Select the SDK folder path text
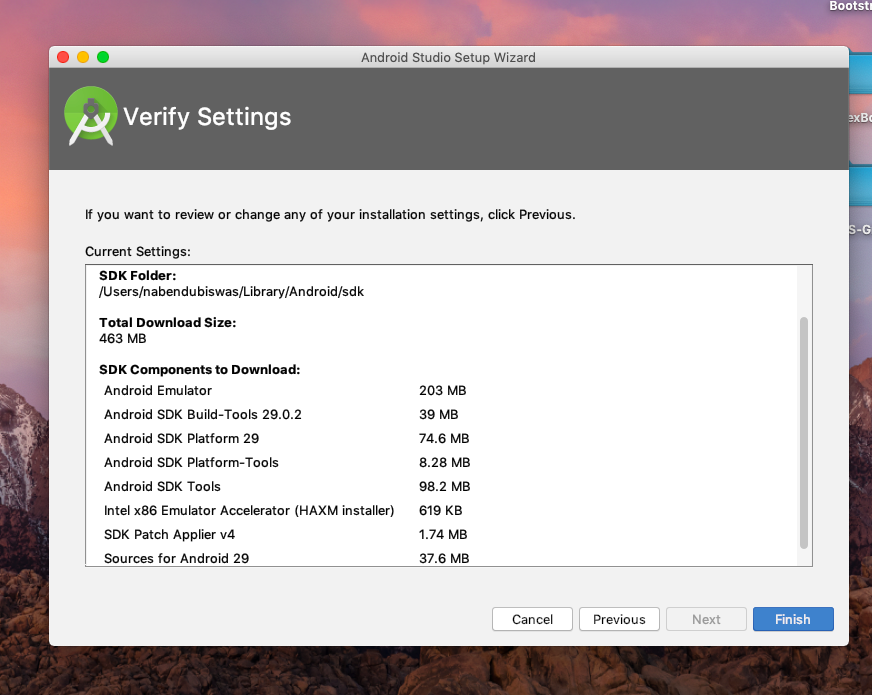The height and width of the screenshot is (695, 872). pyautogui.click(x=231, y=291)
